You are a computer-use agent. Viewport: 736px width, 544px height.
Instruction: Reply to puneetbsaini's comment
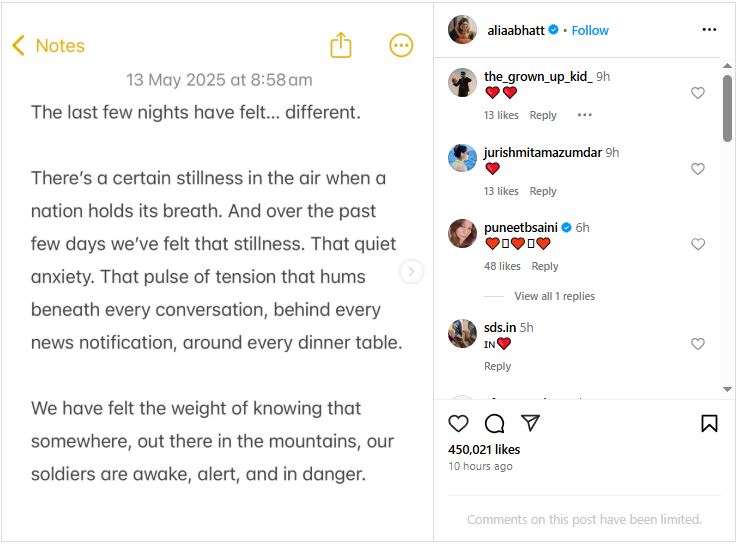(545, 266)
